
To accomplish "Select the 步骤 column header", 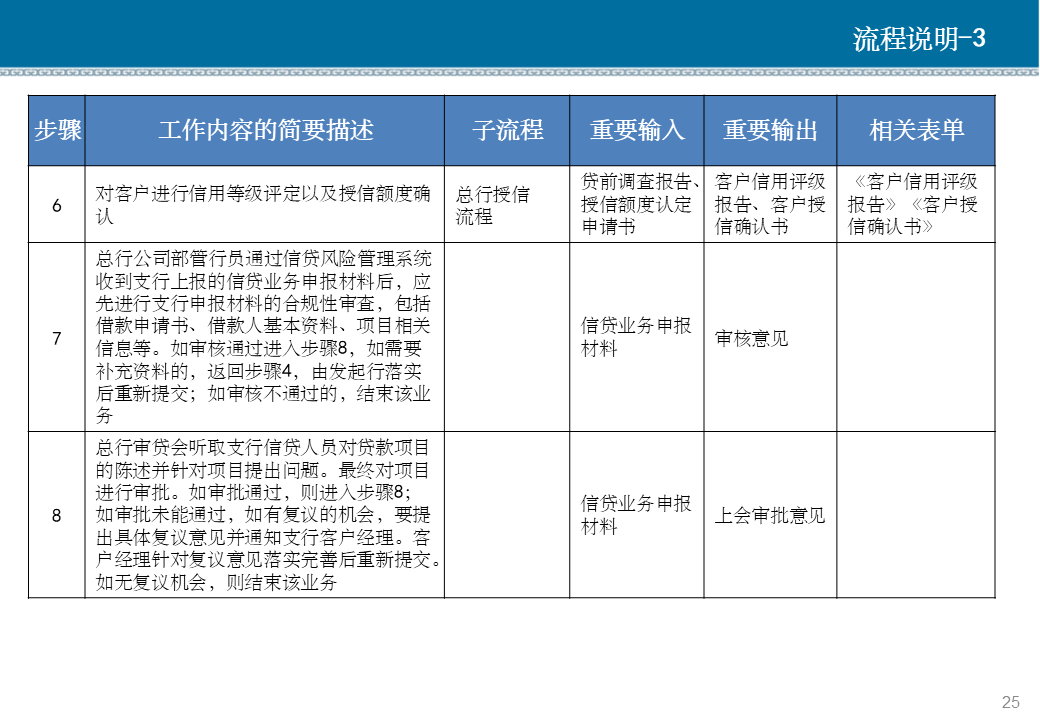I will click(57, 131).
